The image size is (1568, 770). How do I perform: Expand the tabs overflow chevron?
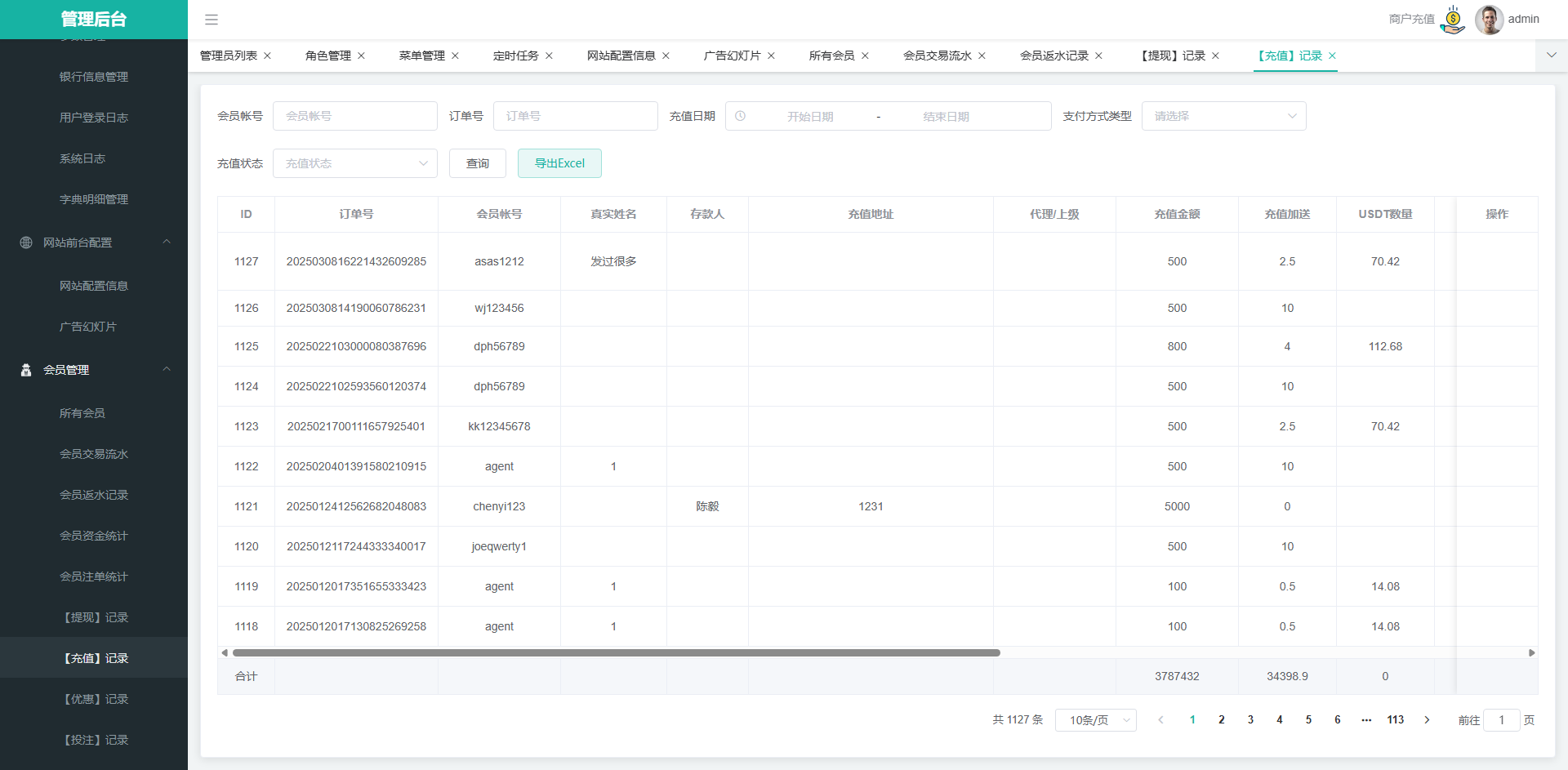[1551, 56]
